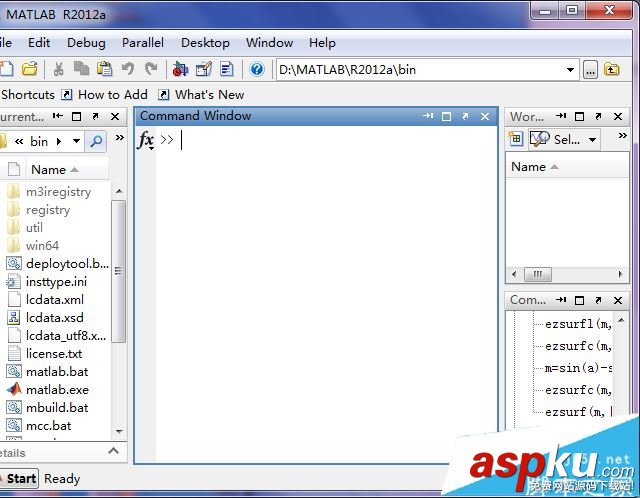Expand the Details panel chevron
Viewport: 640px width, 498px height.
(113, 451)
